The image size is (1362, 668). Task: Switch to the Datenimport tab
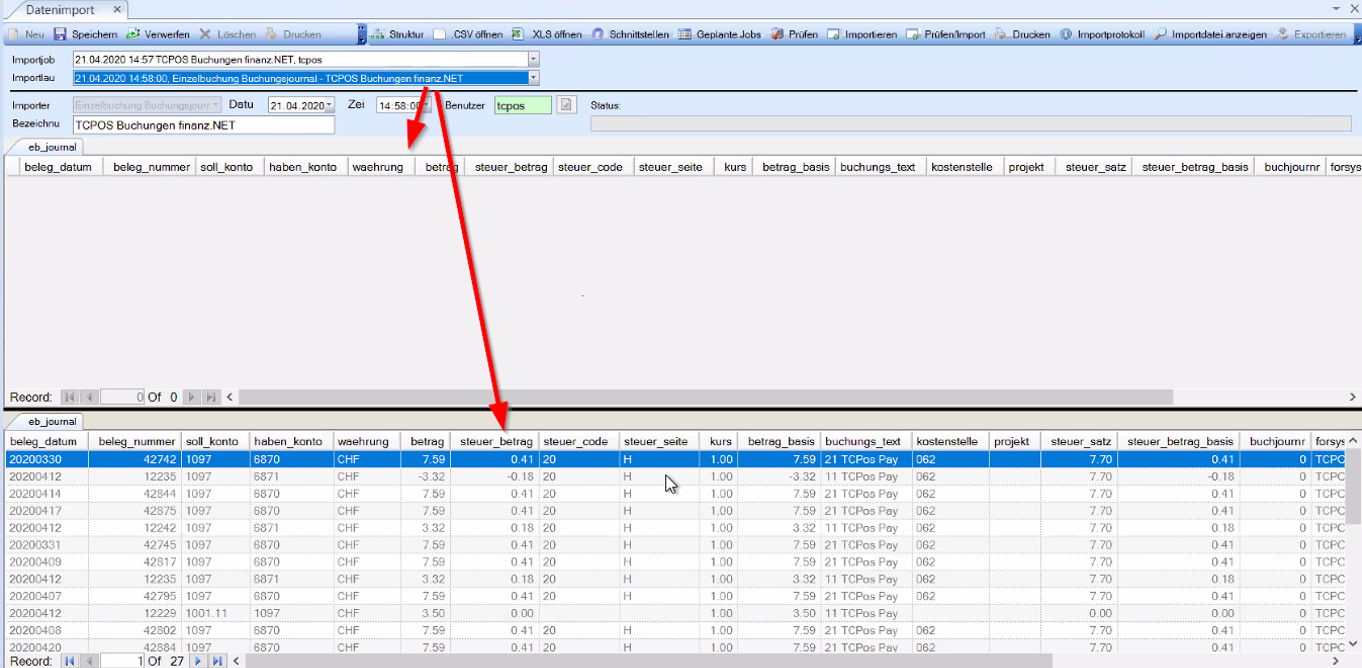pyautogui.click(x=61, y=9)
